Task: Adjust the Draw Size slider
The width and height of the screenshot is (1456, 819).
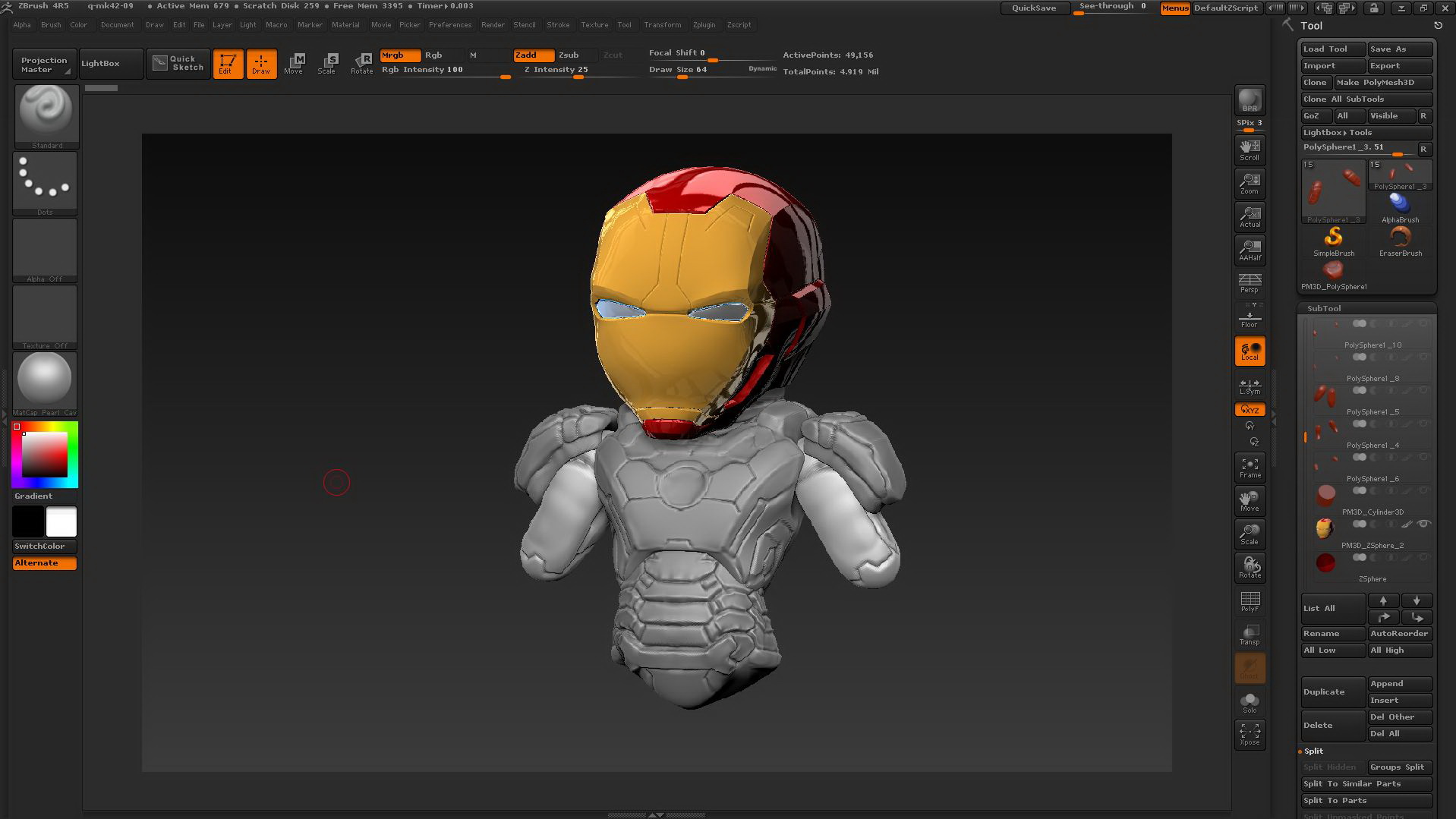Action: (712, 71)
